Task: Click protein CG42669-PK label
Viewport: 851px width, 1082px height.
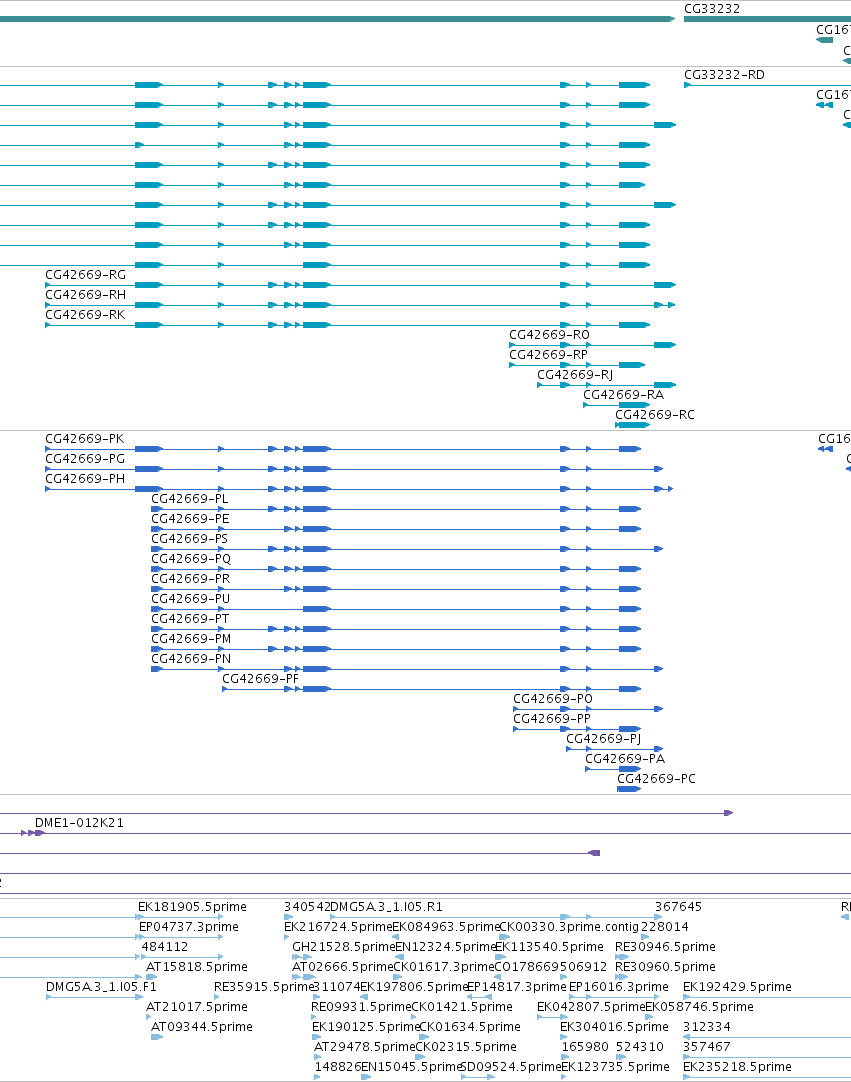Action: point(85,439)
